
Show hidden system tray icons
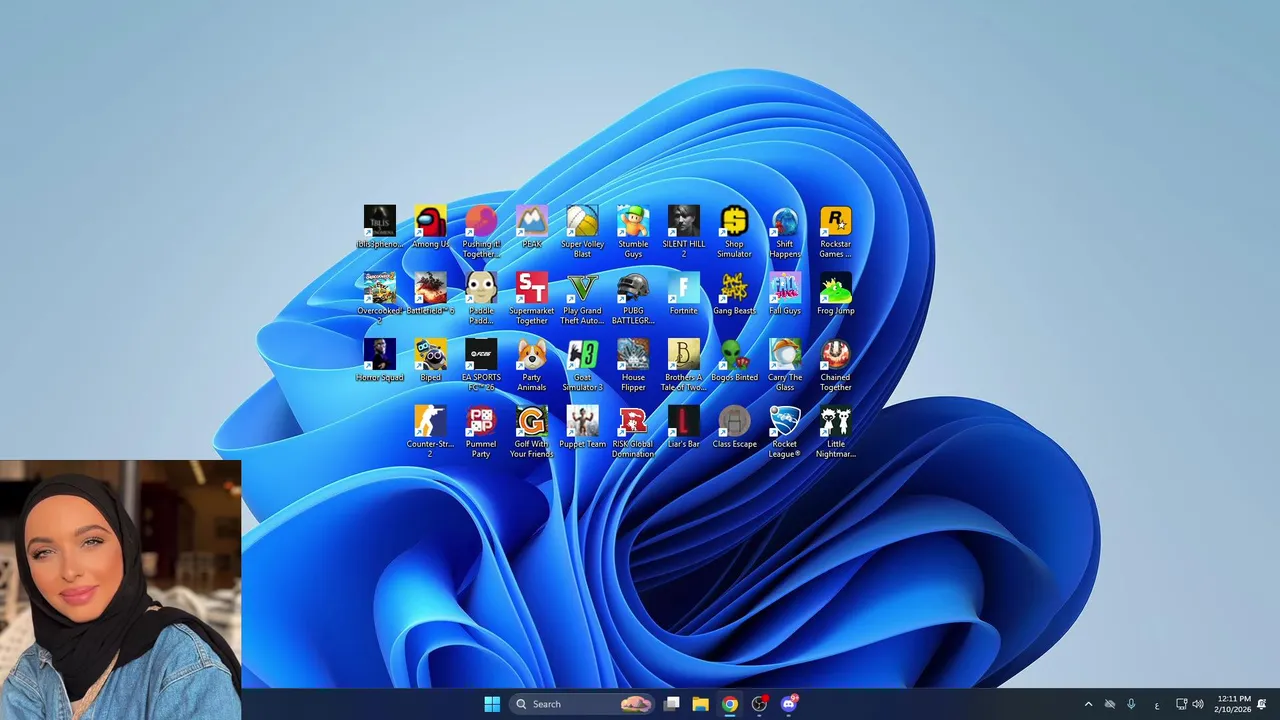point(1088,704)
